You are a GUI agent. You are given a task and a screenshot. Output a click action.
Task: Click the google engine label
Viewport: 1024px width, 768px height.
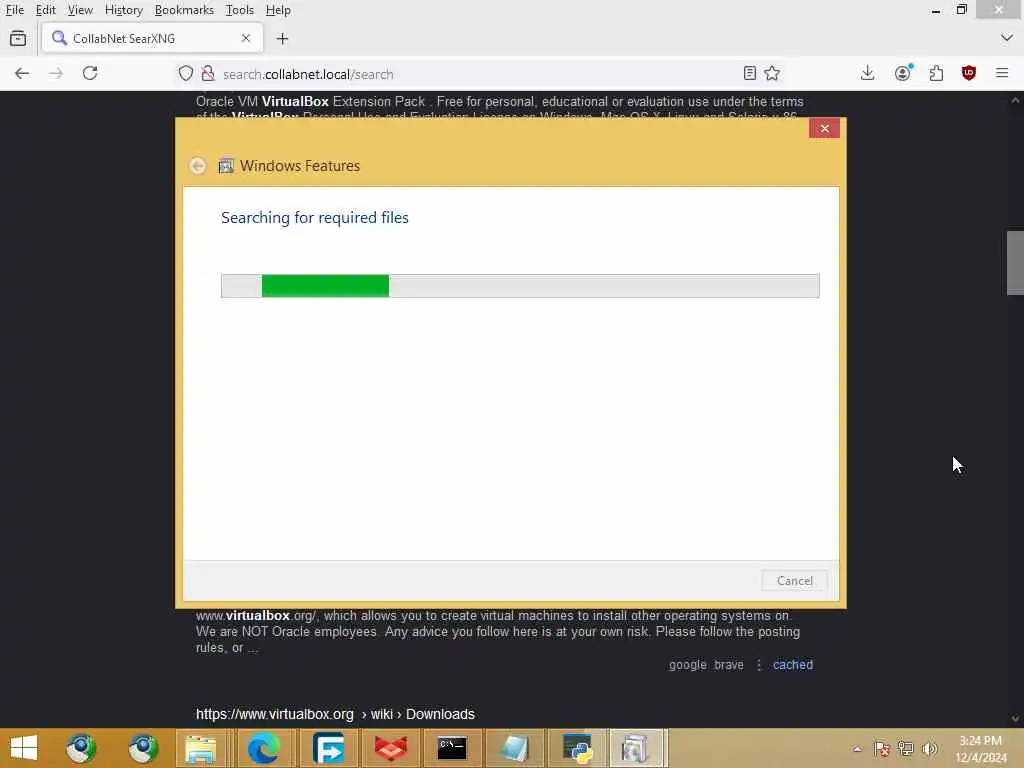[688, 665]
